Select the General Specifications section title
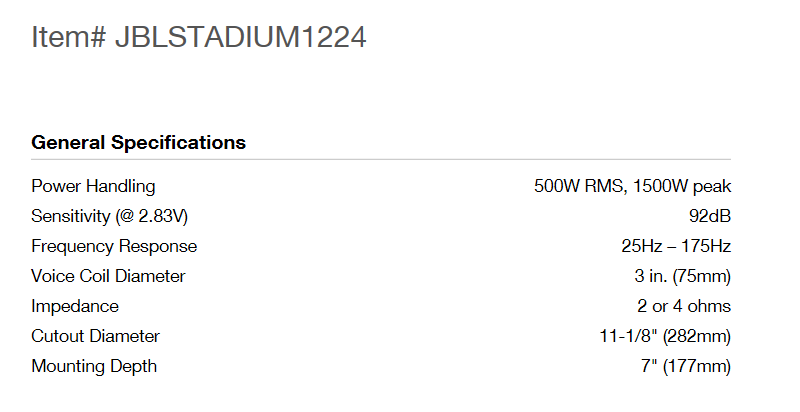 [x=138, y=142]
